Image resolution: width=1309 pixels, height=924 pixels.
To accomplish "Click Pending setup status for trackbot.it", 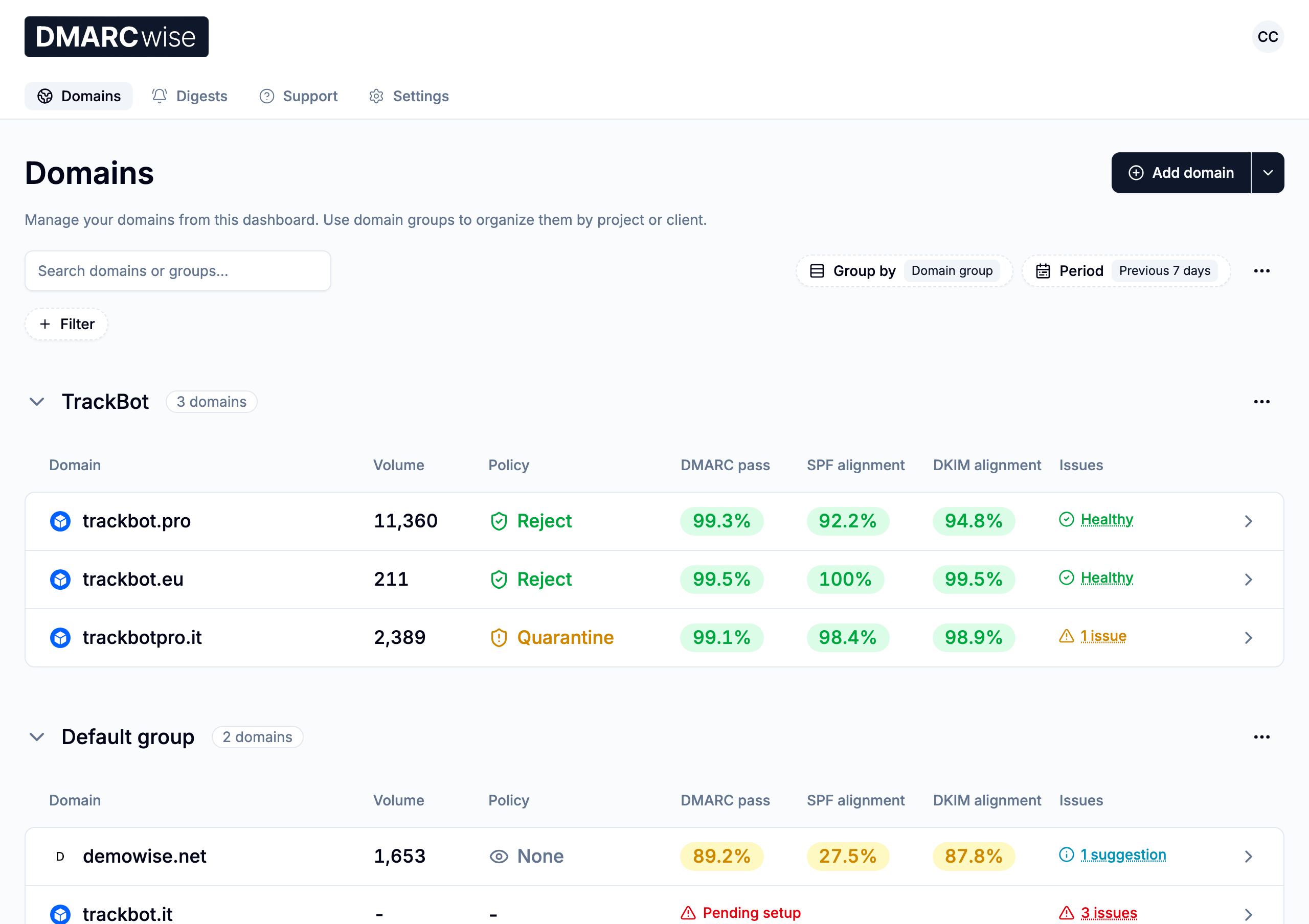I will coord(752,913).
